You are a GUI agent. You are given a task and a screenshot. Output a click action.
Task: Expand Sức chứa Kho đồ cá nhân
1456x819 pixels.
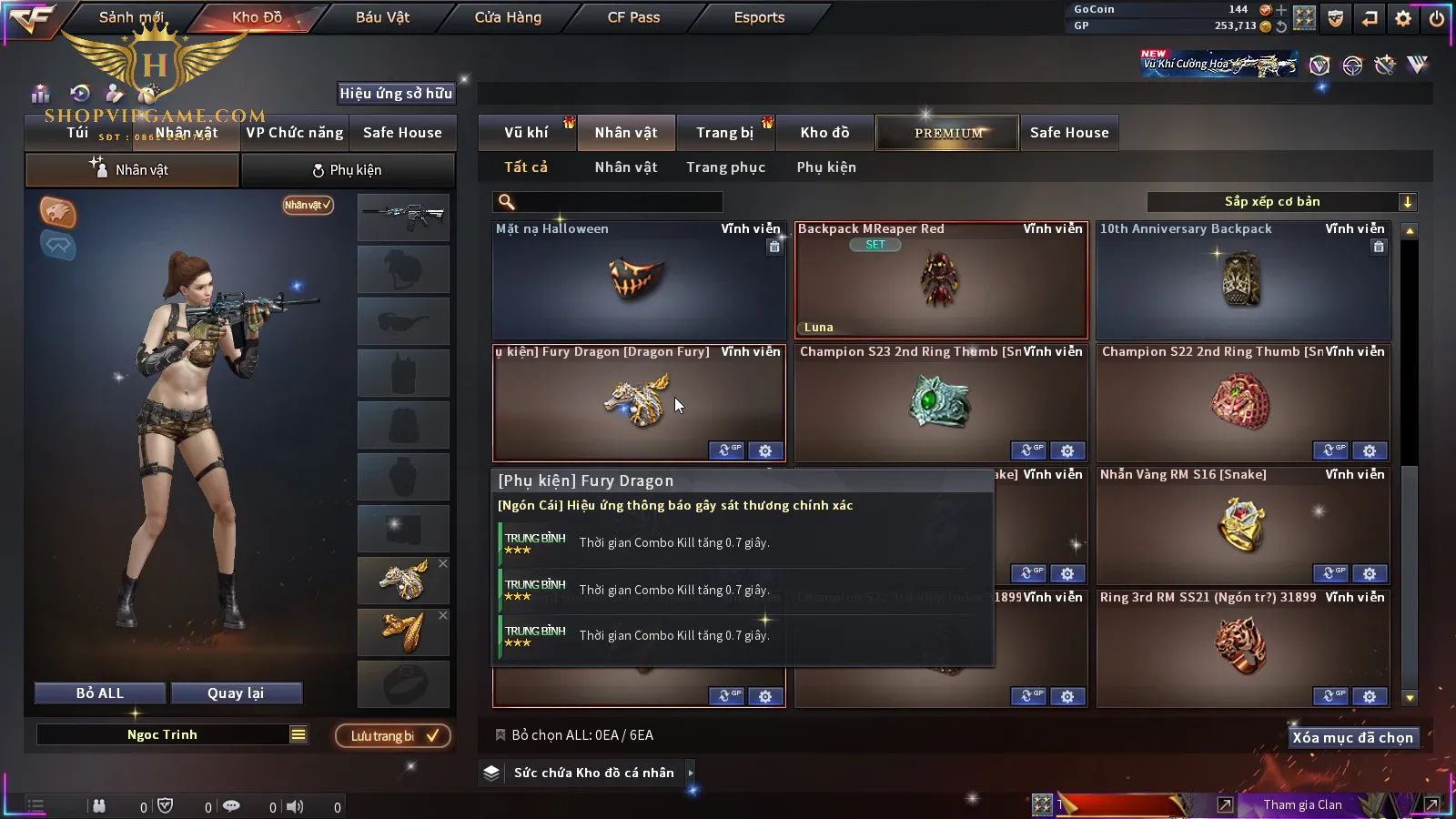click(691, 773)
